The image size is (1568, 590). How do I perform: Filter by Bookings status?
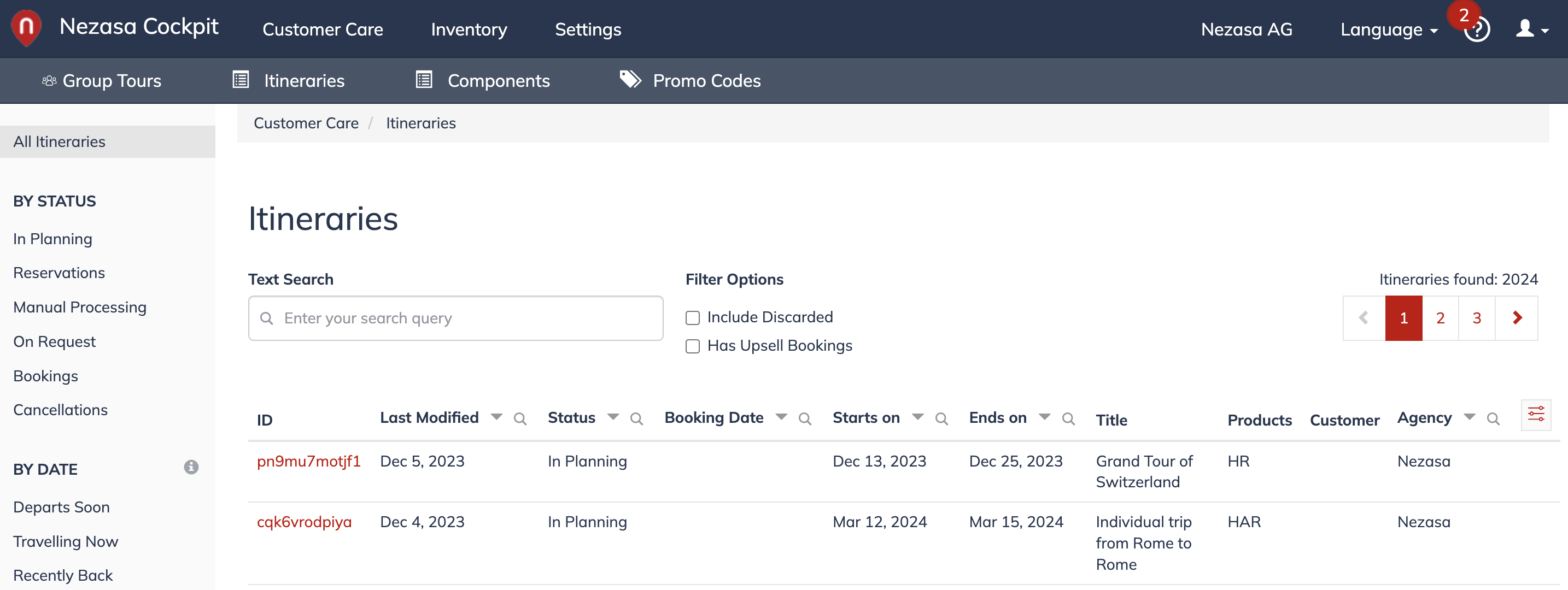click(x=46, y=376)
